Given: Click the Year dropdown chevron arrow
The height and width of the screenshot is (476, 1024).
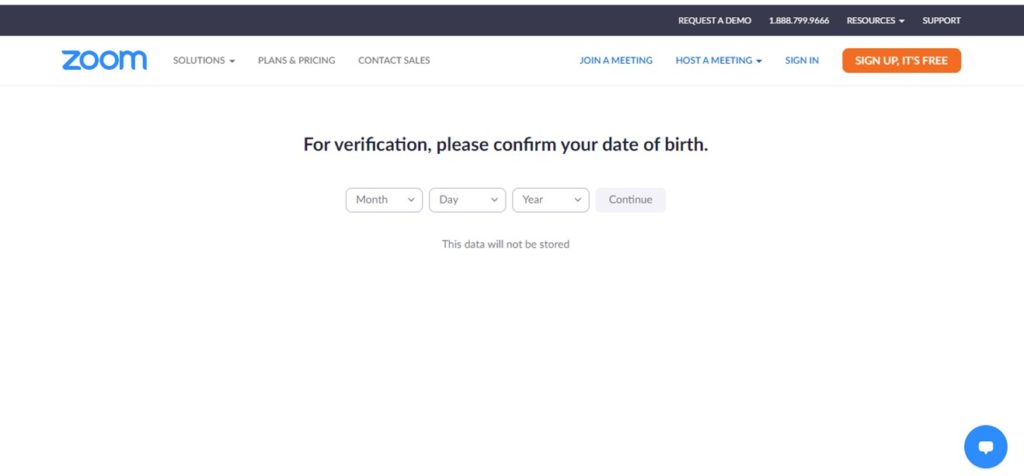Looking at the screenshot, I should coord(577,200).
